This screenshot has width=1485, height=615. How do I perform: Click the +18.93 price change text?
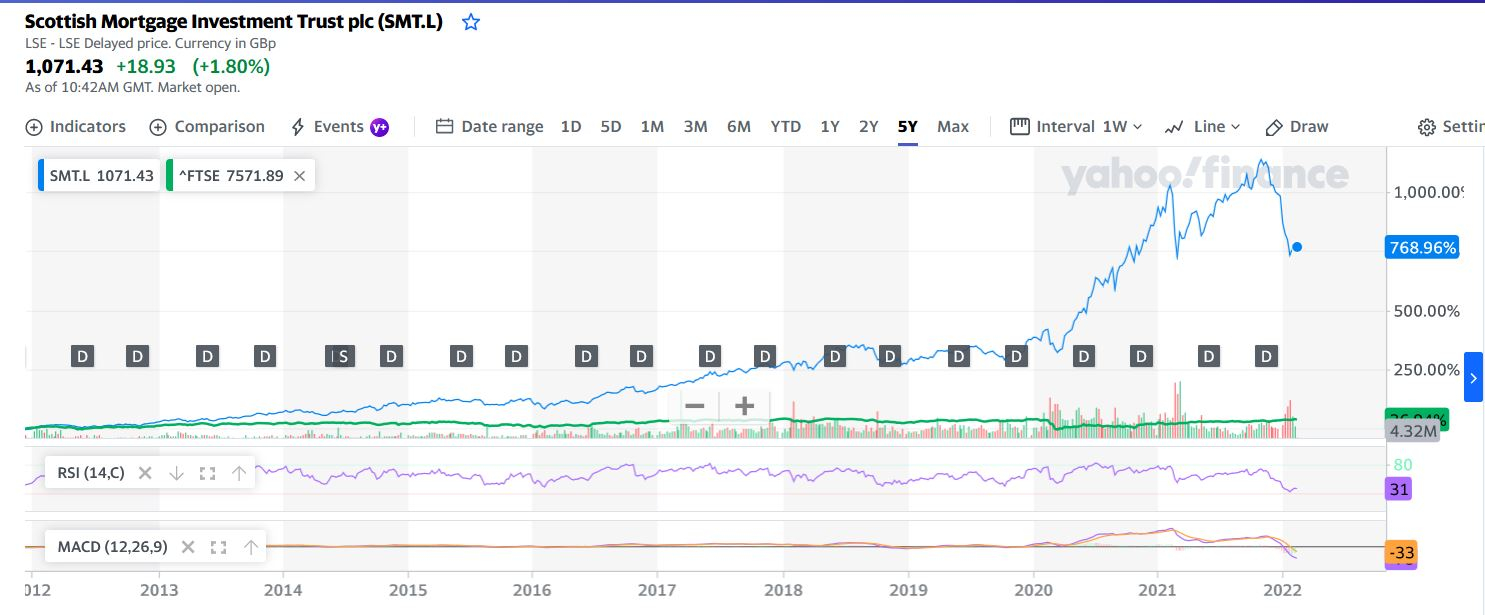(x=145, y=66)
